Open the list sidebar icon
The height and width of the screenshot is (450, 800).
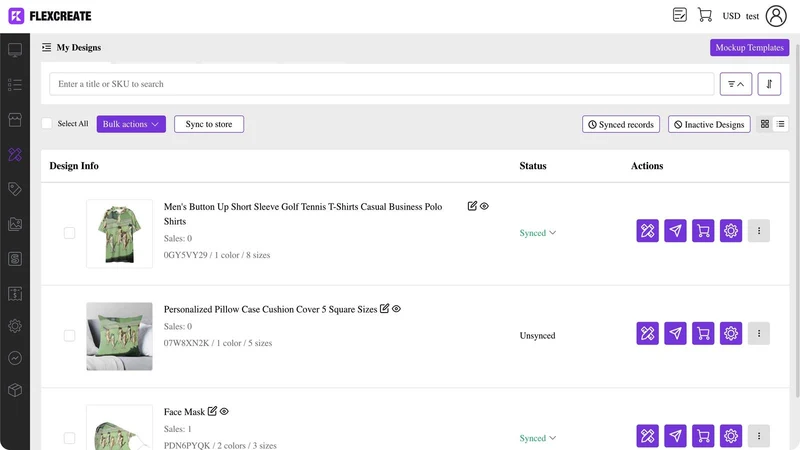[x=15, y=85]
